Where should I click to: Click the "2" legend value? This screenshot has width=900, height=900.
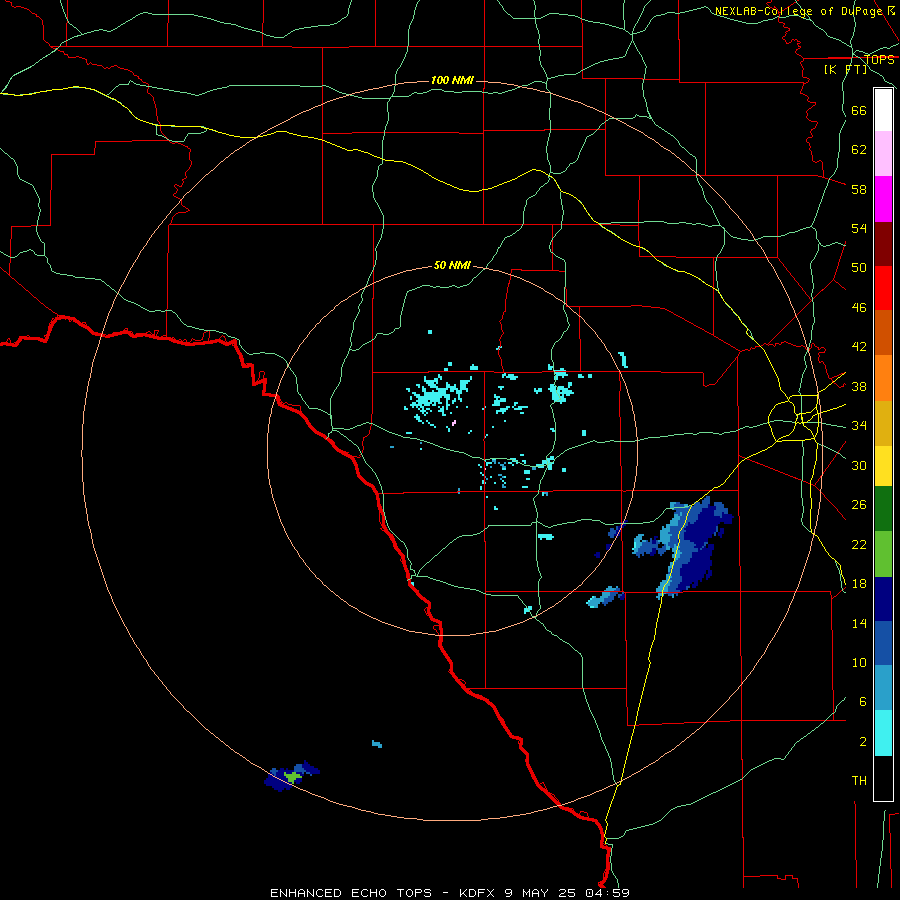863,741
